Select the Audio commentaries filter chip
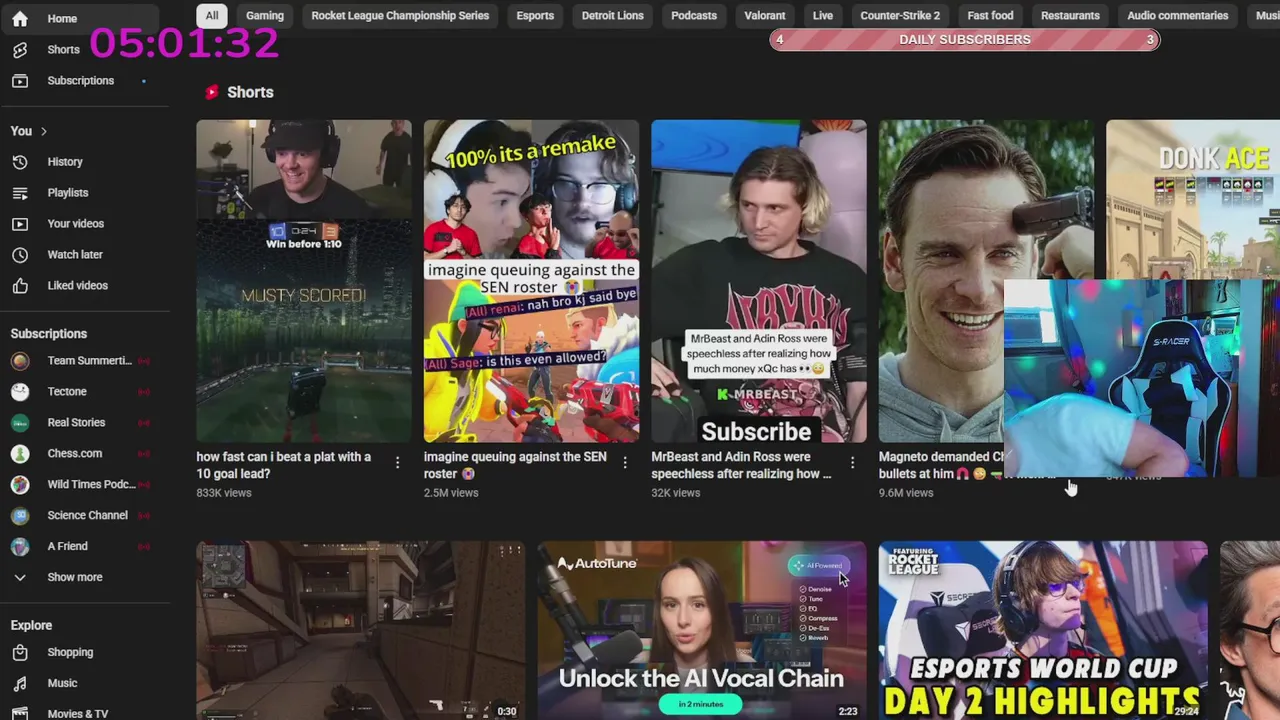 [x=1178, y=15]
